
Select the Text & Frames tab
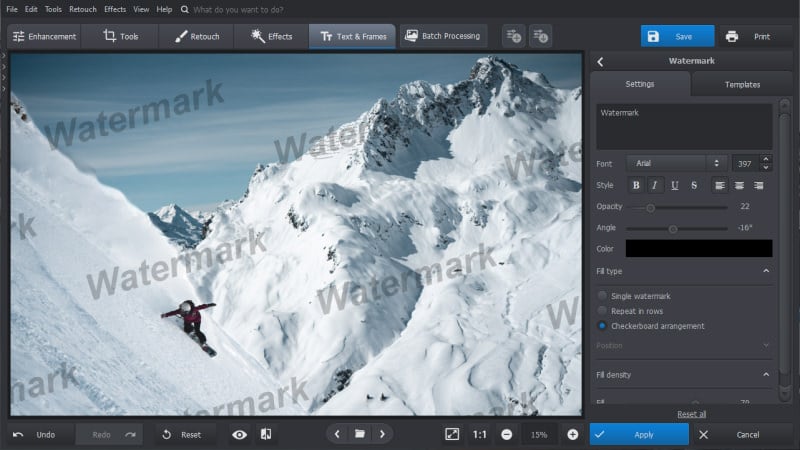tap(353, 36)
